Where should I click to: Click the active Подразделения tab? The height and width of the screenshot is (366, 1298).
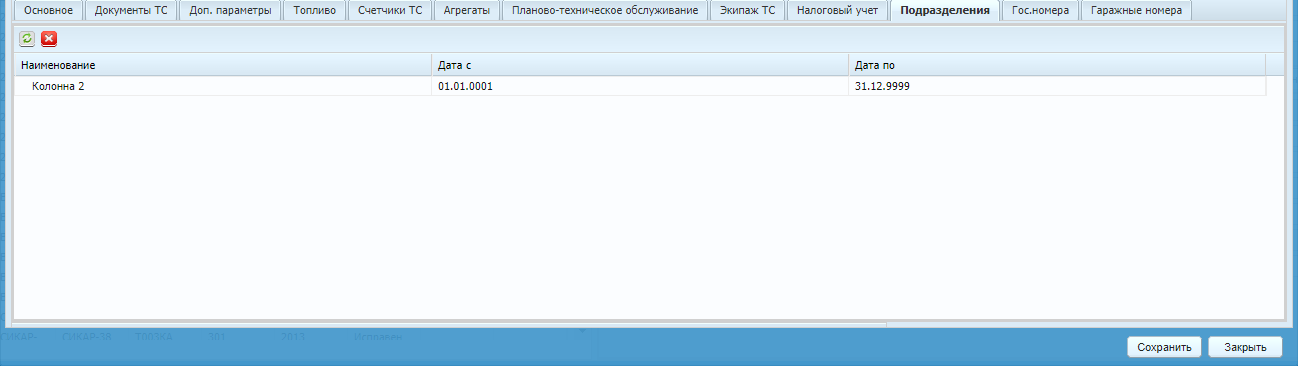[945, 11]
